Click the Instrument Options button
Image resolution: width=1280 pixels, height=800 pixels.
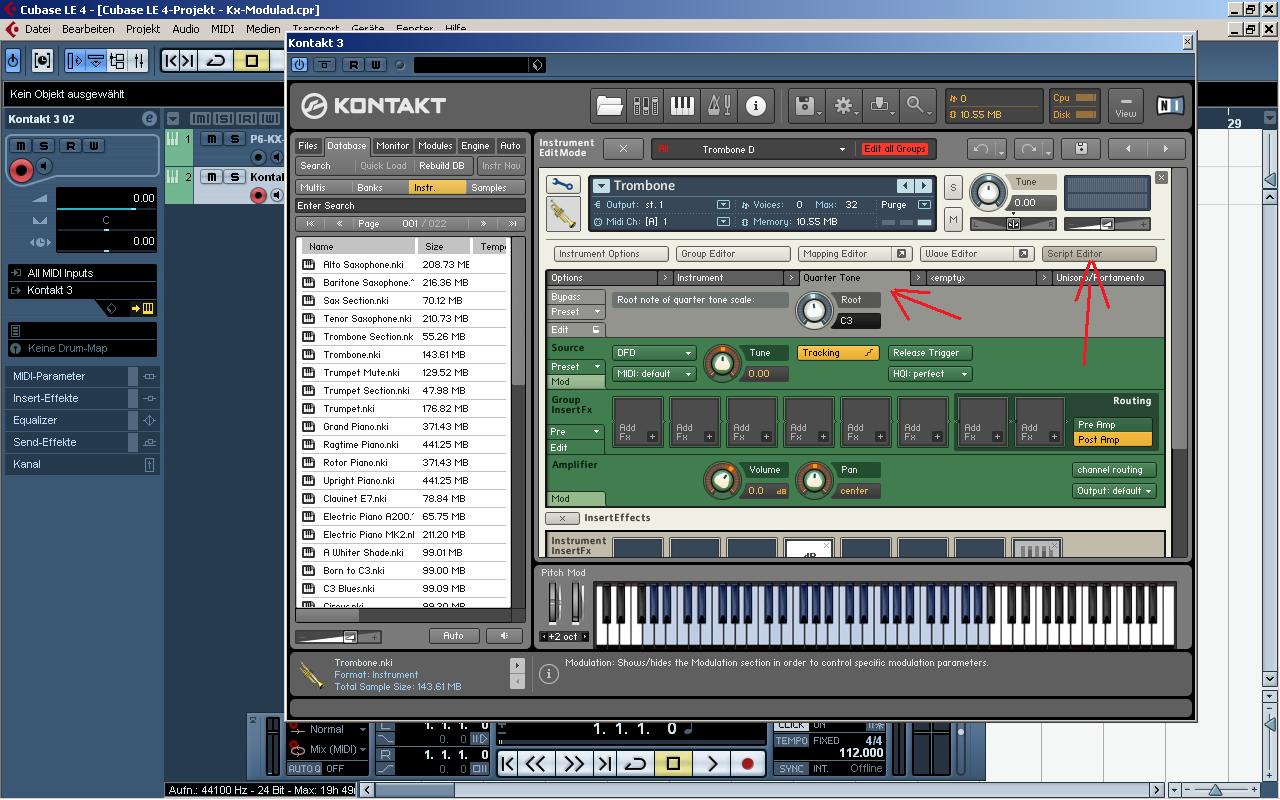click(610, 254)
